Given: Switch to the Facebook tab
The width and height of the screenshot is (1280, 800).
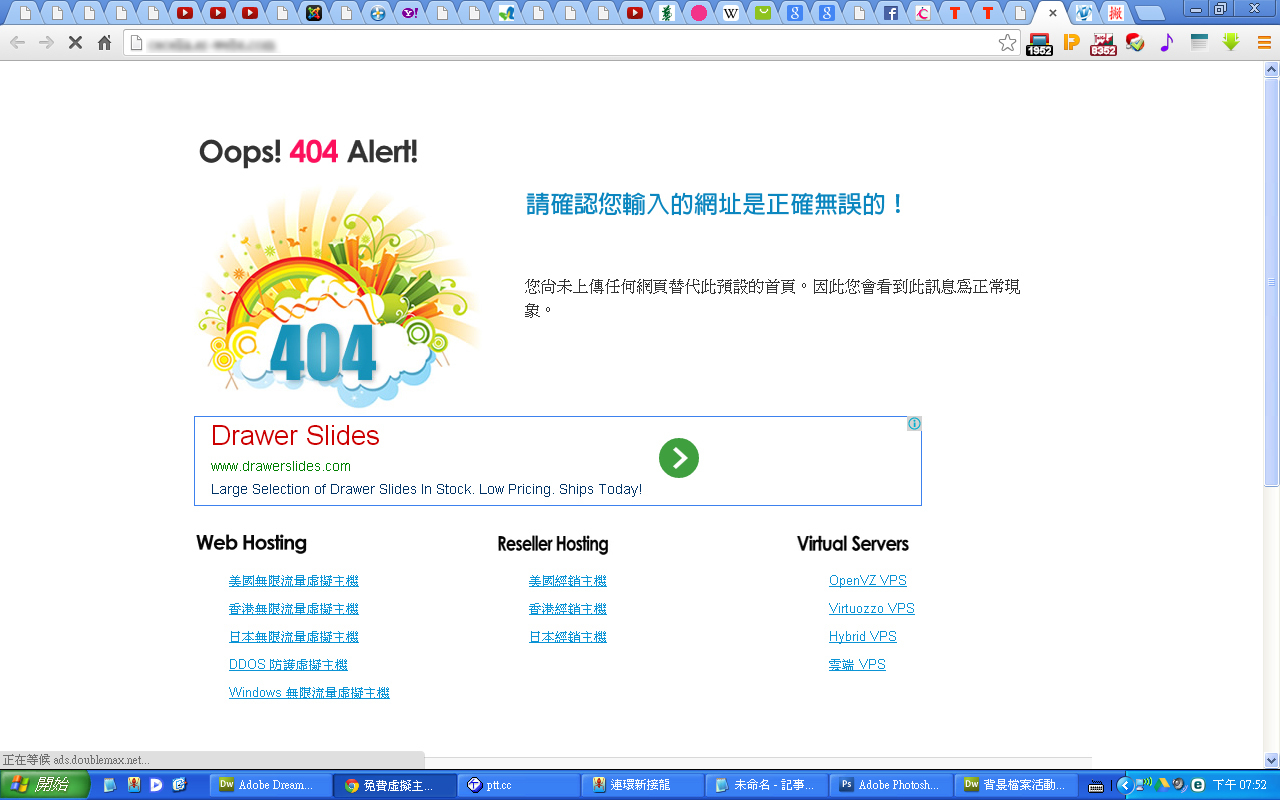Looking at the screenshot, I should [x=890, y=13].
